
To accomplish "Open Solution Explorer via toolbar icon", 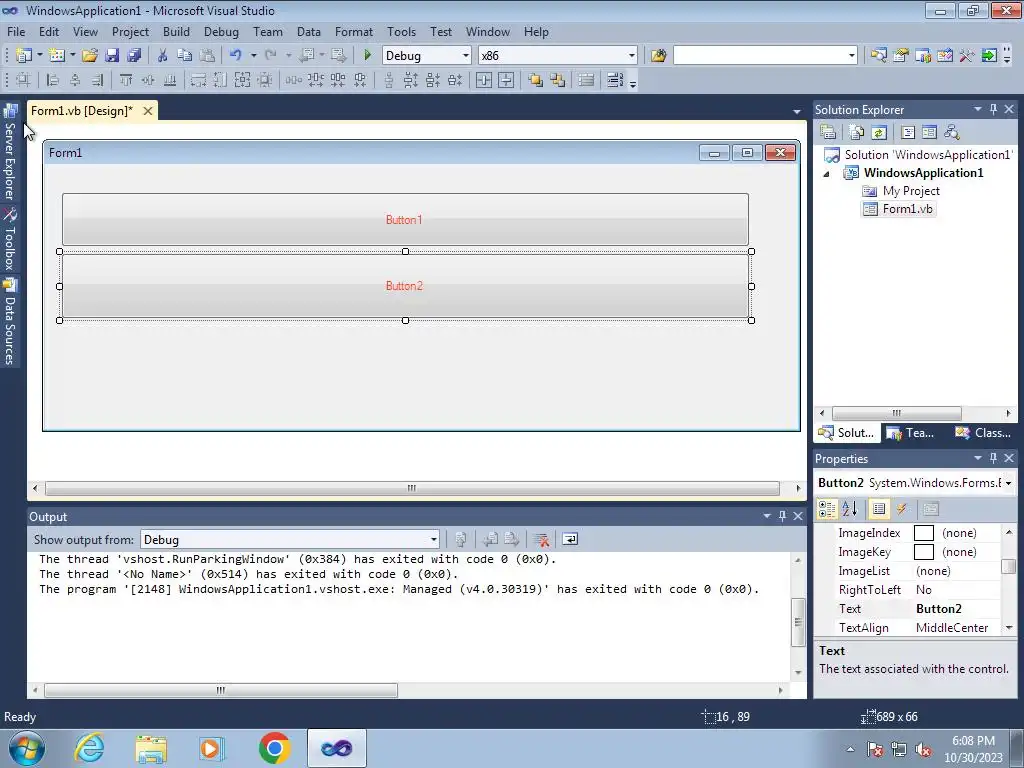I will (x=878, y=56).
